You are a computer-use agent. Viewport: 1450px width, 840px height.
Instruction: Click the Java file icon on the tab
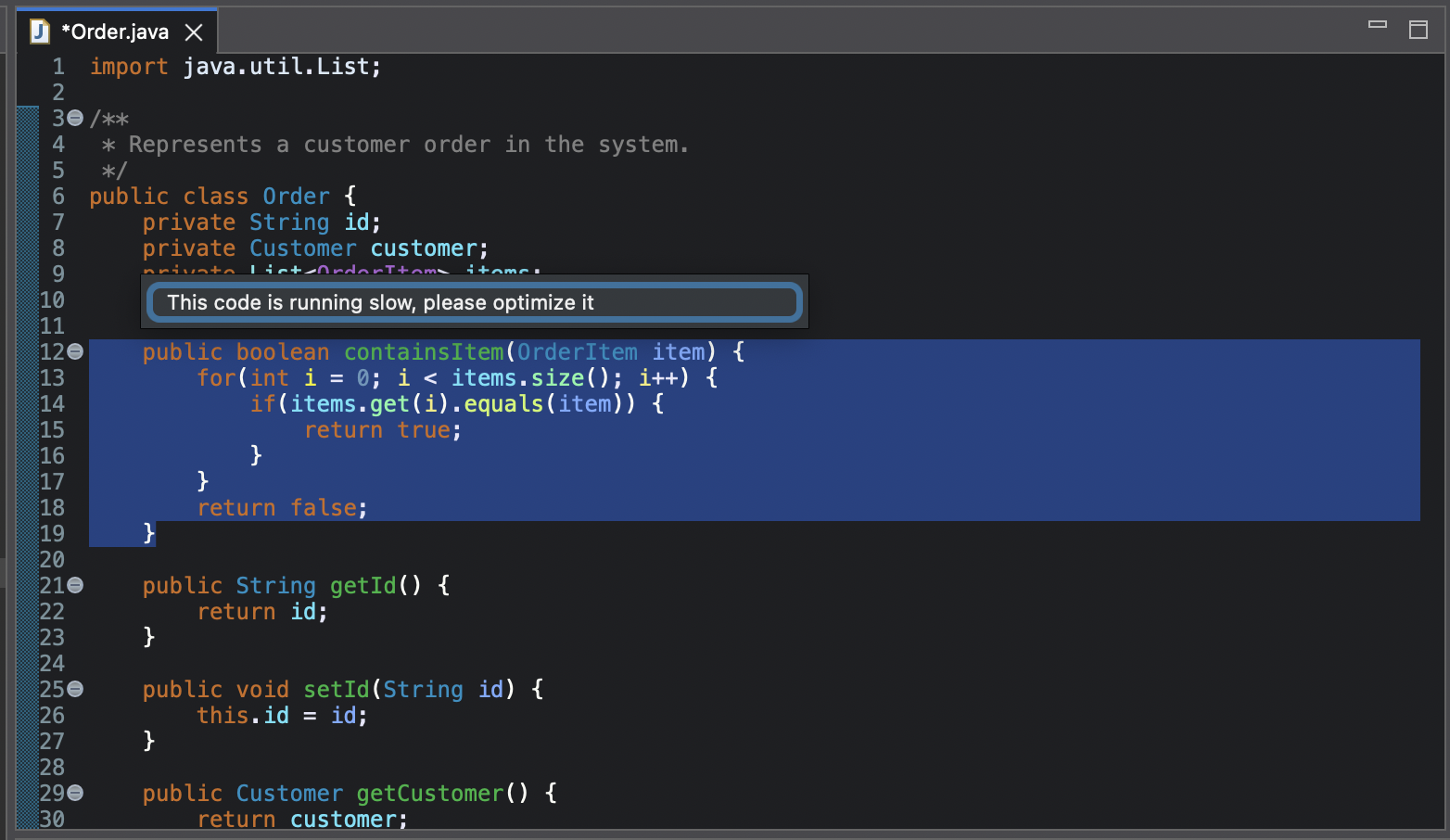click(x=38, y=31)
